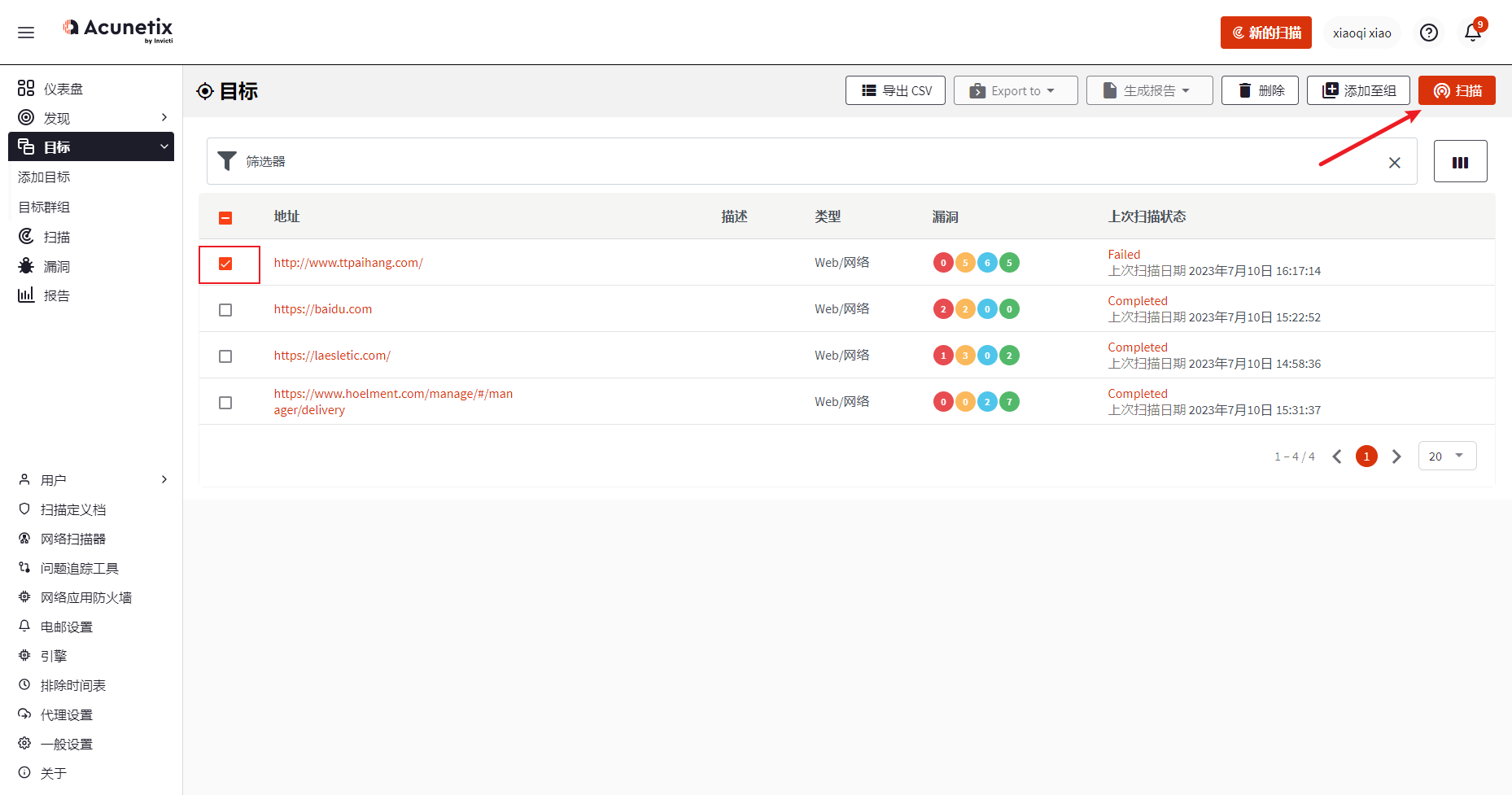Click the Issue Trackers (问题追踪工具) icon

point(24,567)
